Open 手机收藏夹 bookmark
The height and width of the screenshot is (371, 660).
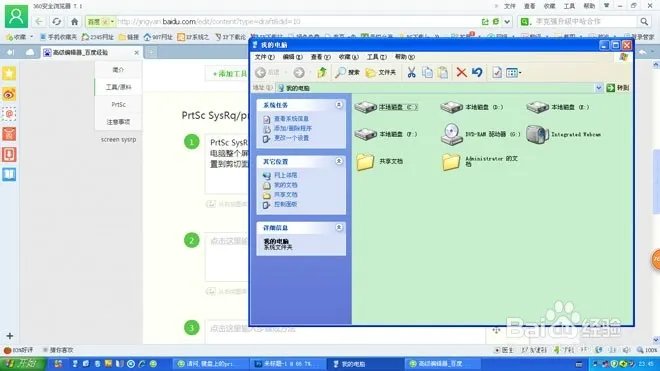click(59, 37)
